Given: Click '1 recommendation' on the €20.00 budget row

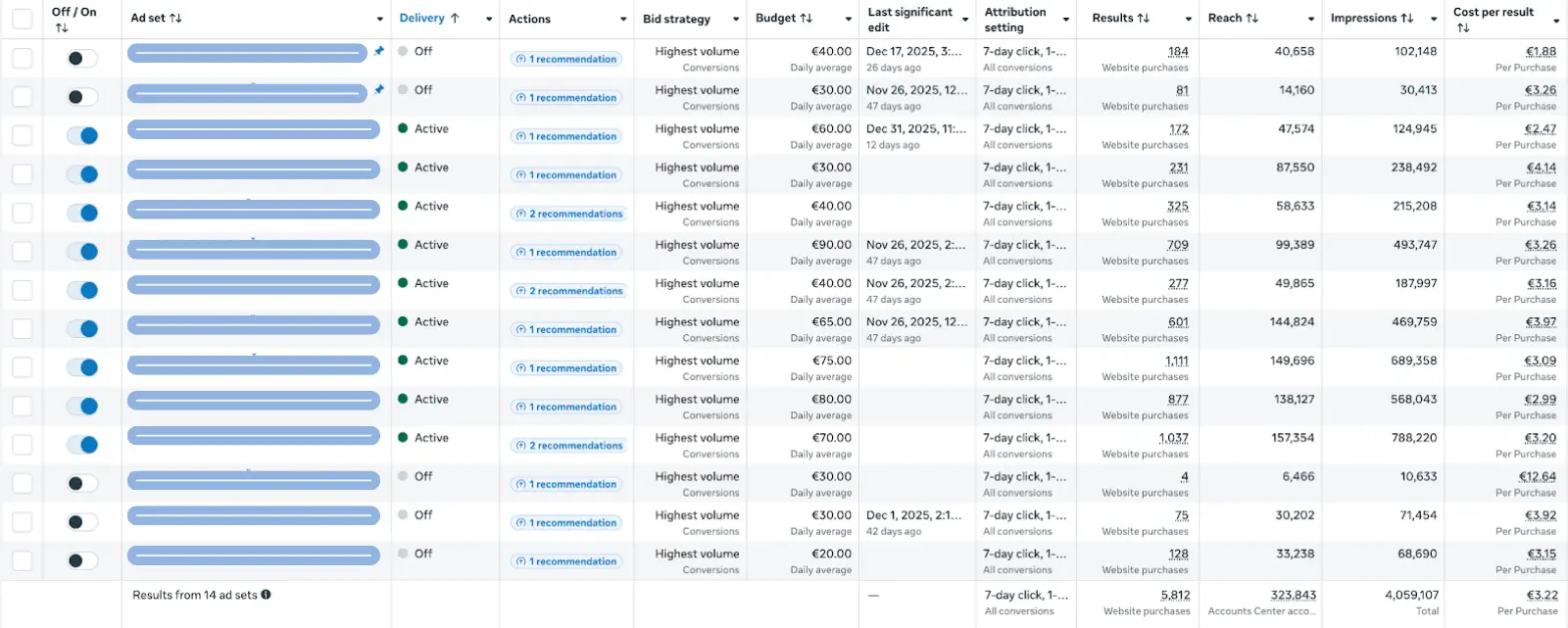Looking at the screenshot, I should point(566,561).
